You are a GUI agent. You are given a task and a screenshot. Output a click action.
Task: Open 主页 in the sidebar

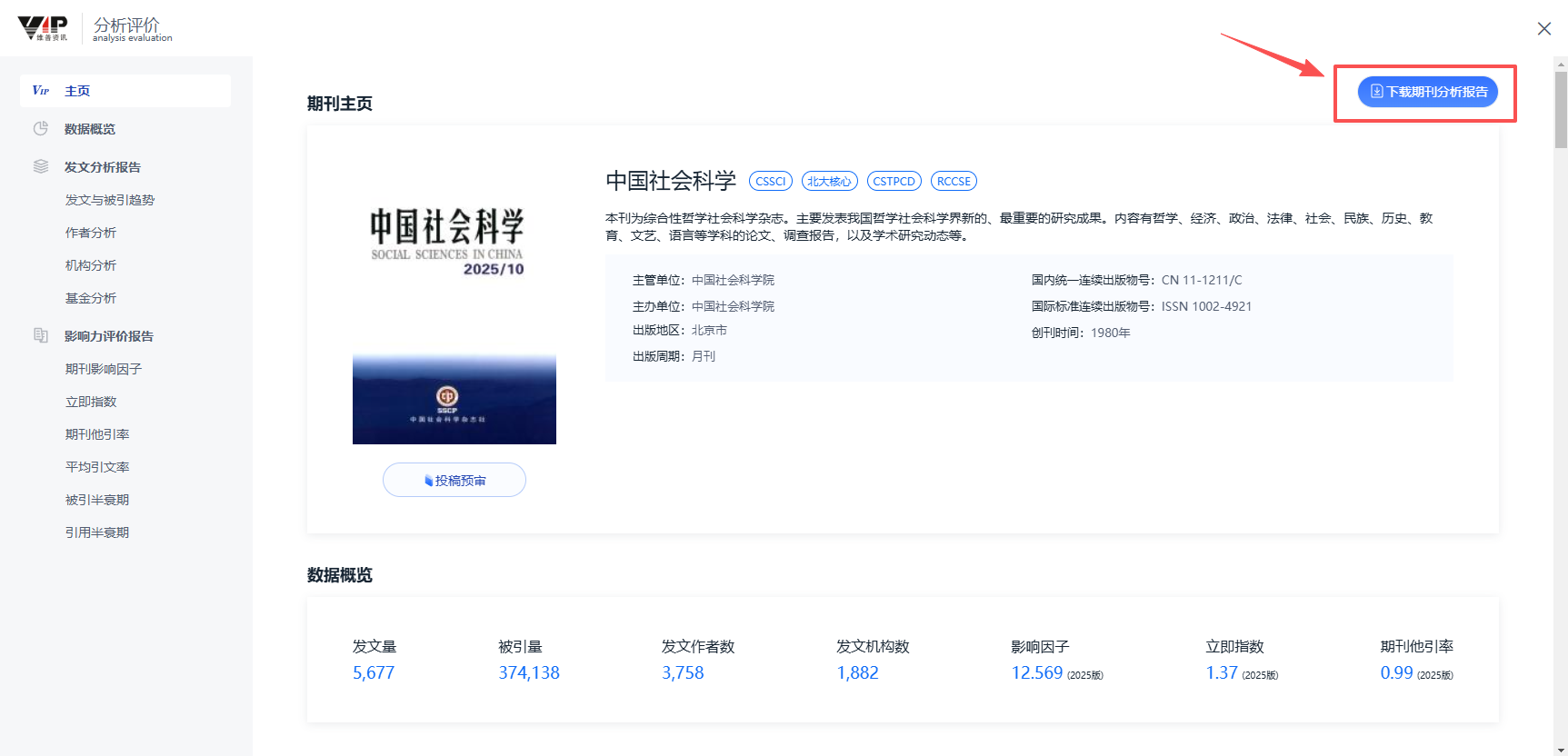point(125,91)
